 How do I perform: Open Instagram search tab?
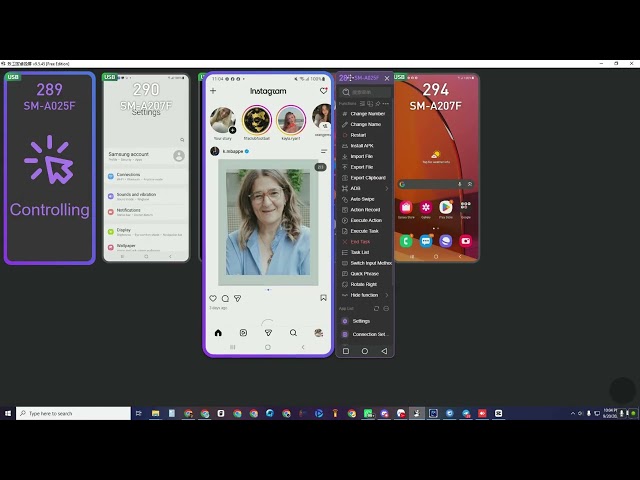[293, 333]
